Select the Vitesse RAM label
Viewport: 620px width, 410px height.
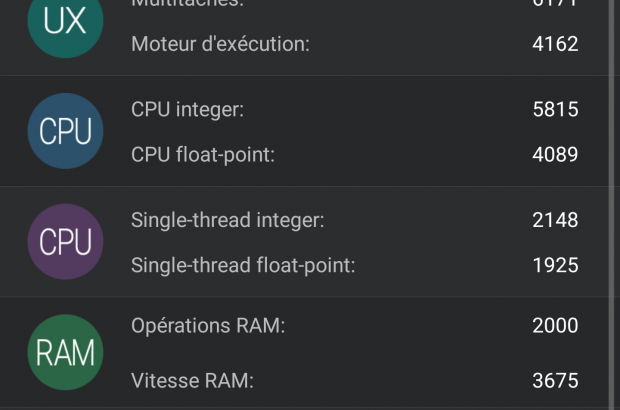pyautogui.click(x=192, y=380)
